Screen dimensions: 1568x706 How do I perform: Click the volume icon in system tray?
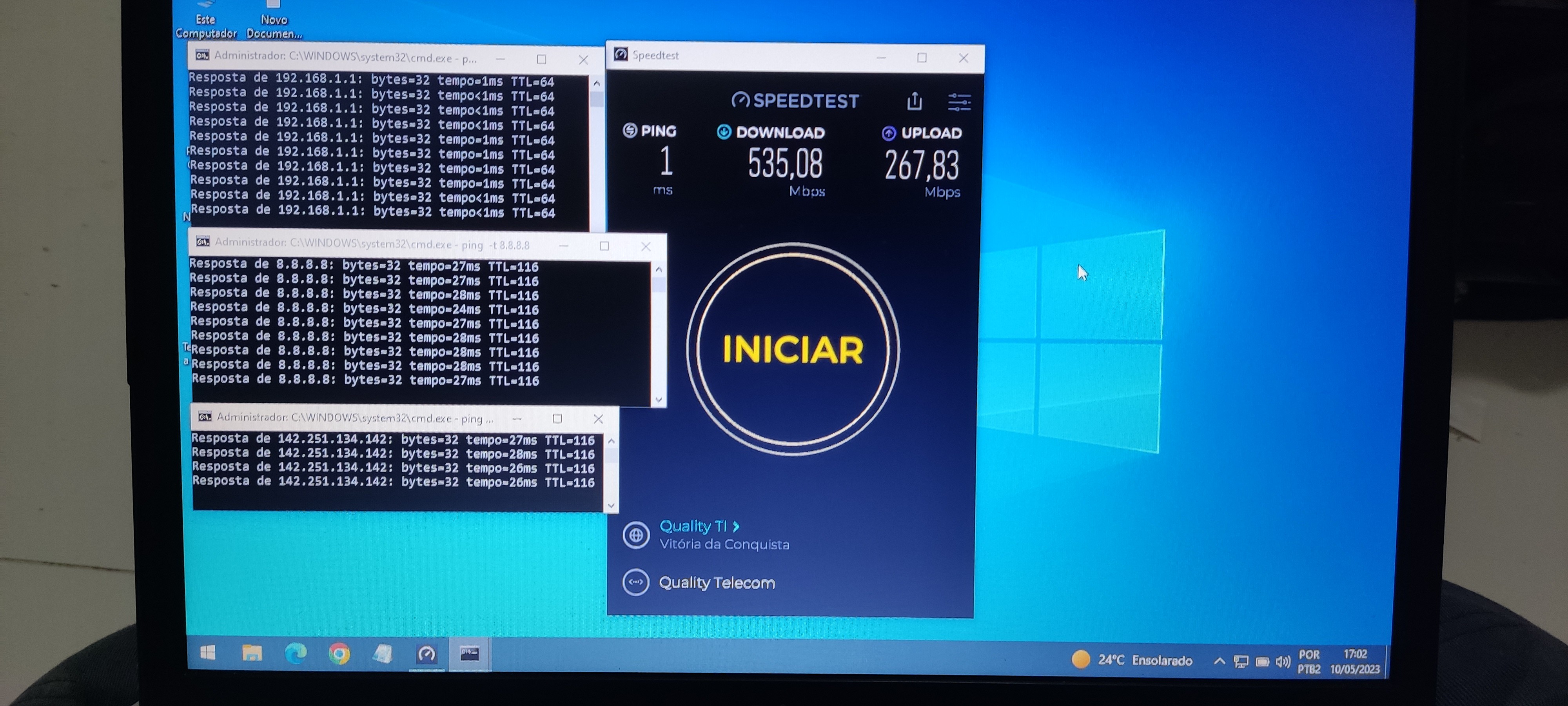pos(1283,662)
